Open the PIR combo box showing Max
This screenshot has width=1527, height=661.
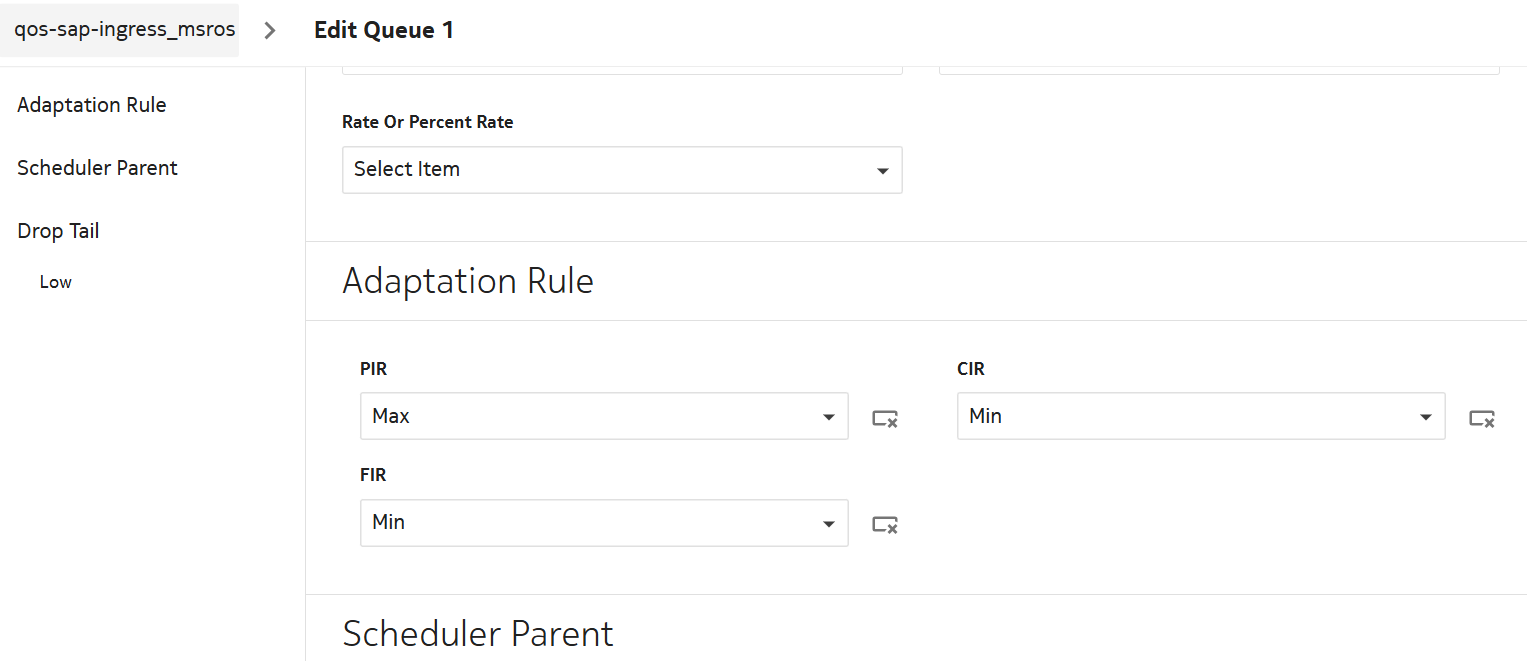click(590, 416)
